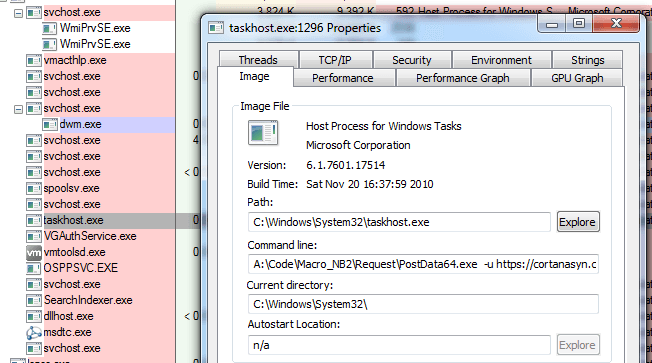Click the Autostart Location field
The width and height of the screenshot is (652, 363).
[399, 345]
